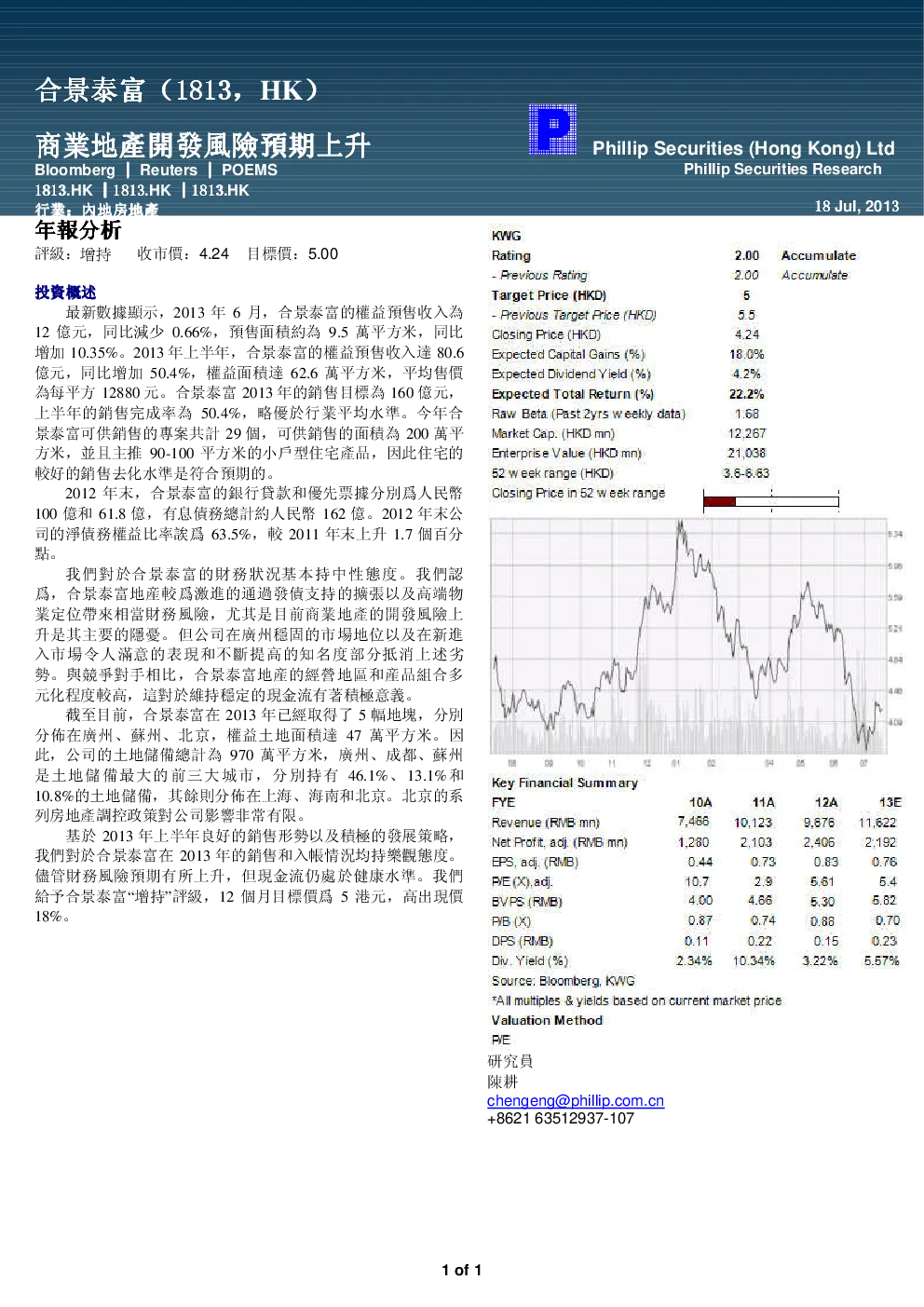Viewport: 924px width, 1307px height.
Task: Click the analyst name 陳耕
Action: coord(502,1082)
